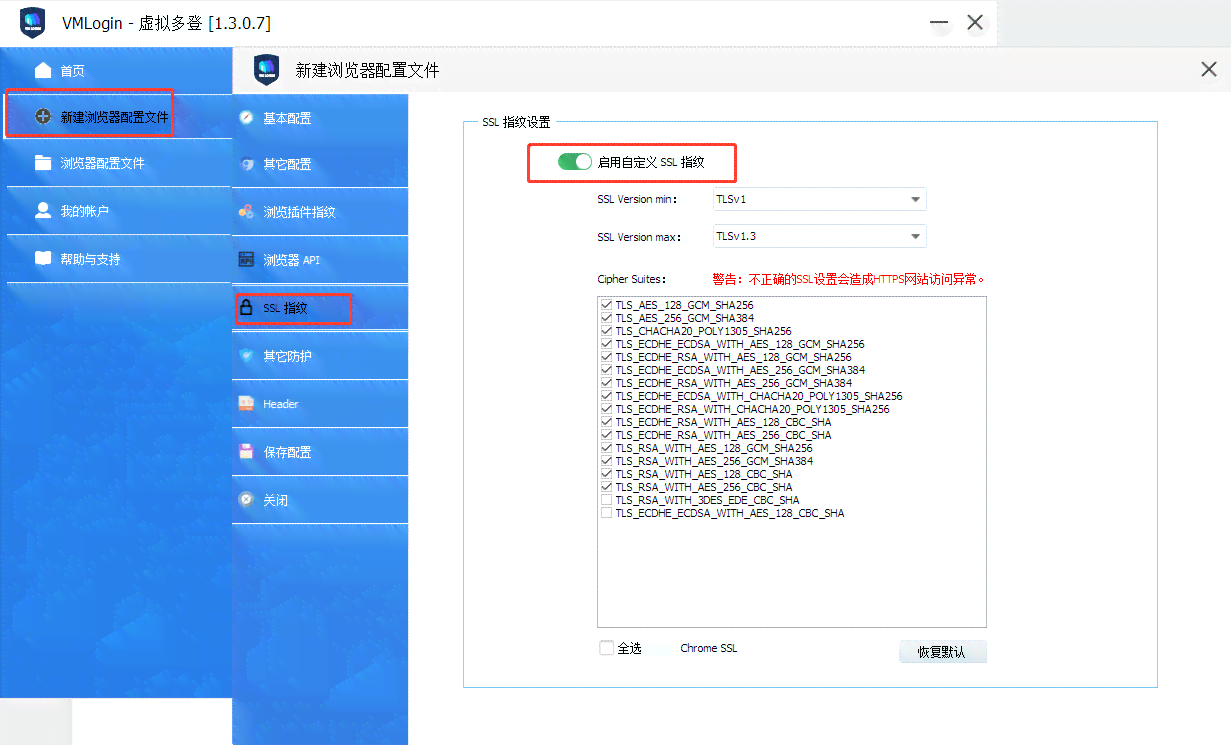Uncheck TLS_RSA_WITH_AES_128_GCM_SHA256 cipher
The image size is (1231, 745).
pos(606,447)
